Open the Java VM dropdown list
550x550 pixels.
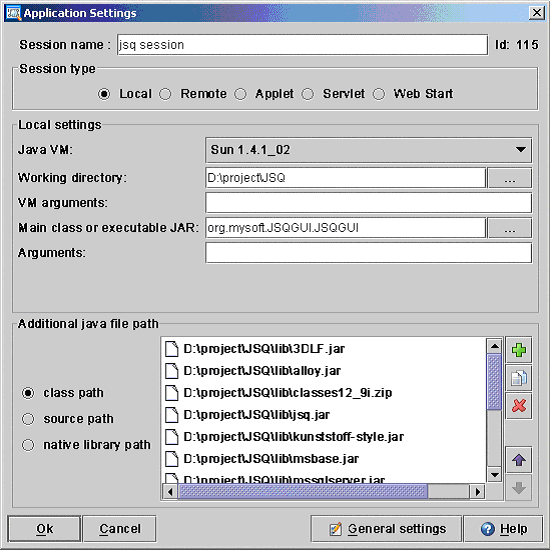368,150
